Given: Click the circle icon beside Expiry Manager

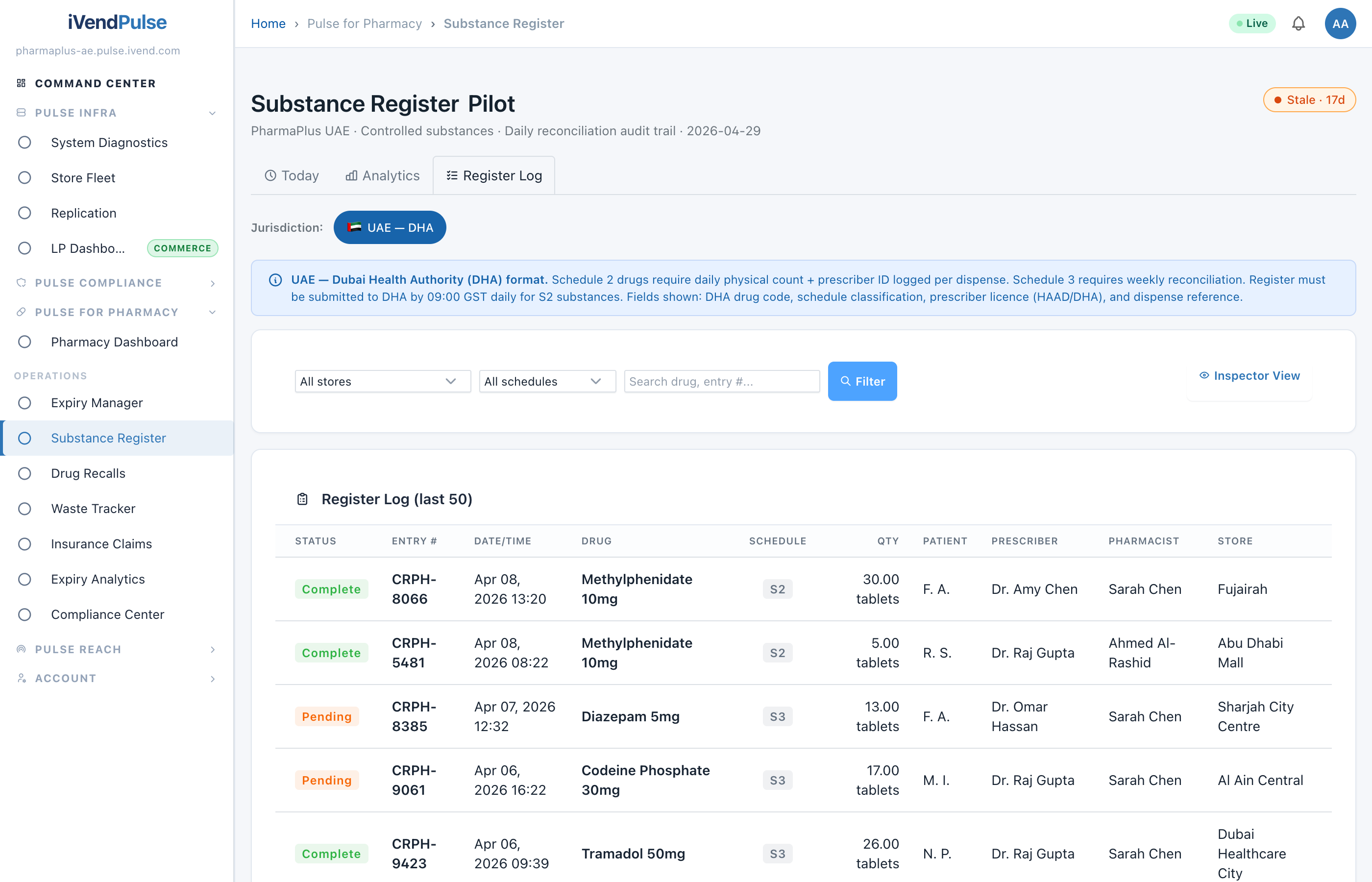Looking at the screenshot, I should pyautogui.click(x=24, y=403).
